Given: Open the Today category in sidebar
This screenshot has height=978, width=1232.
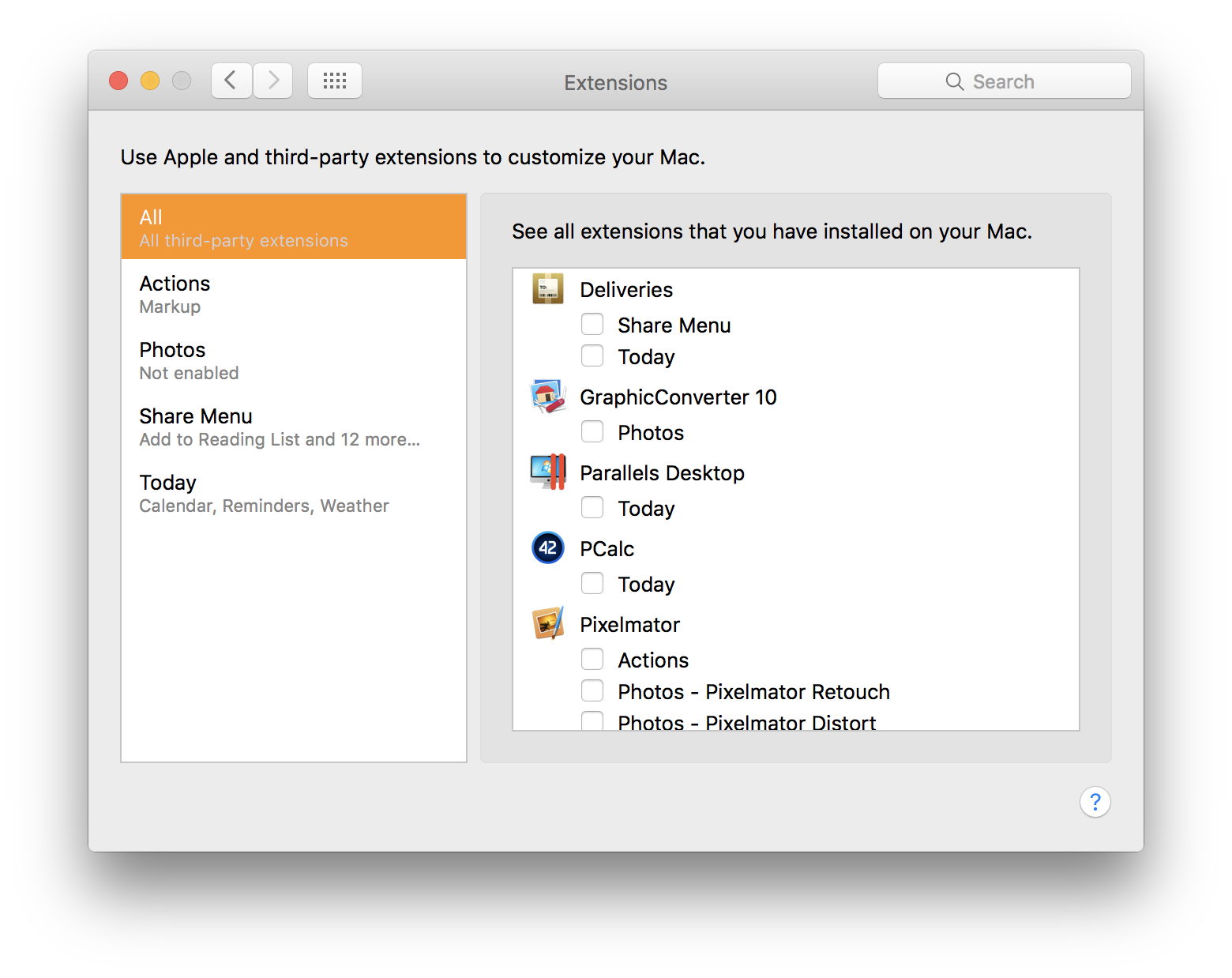Looking at the screenshot, I should (x=293, y=493).
